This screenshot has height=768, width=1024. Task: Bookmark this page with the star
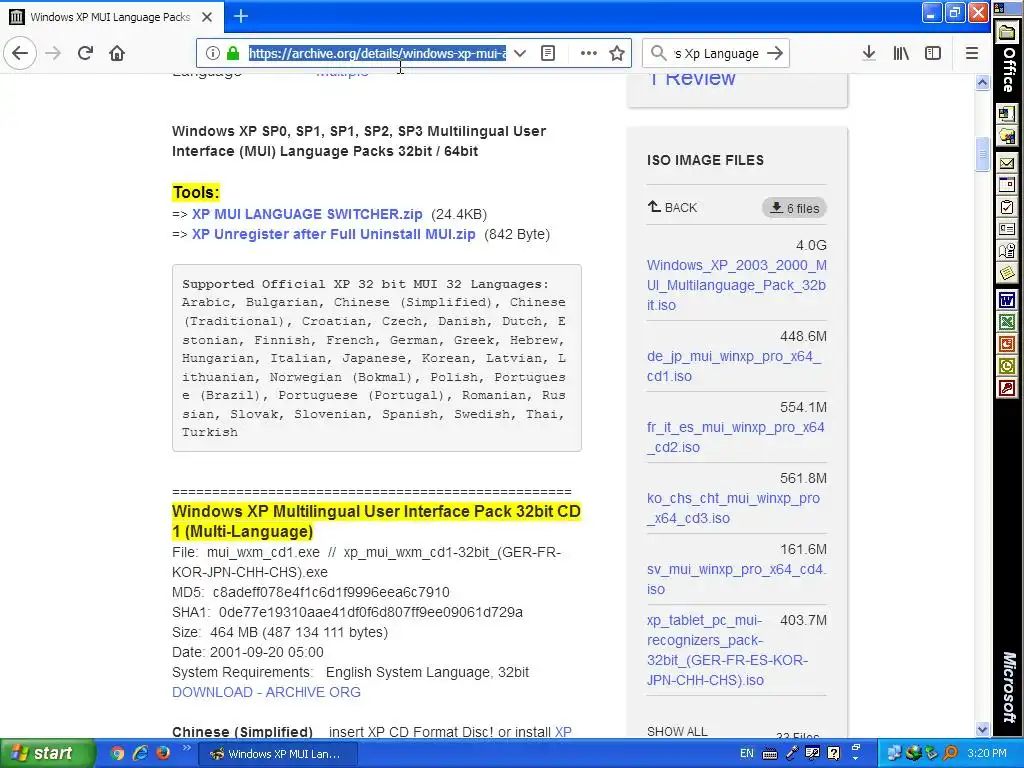click(x=617, y=53)
